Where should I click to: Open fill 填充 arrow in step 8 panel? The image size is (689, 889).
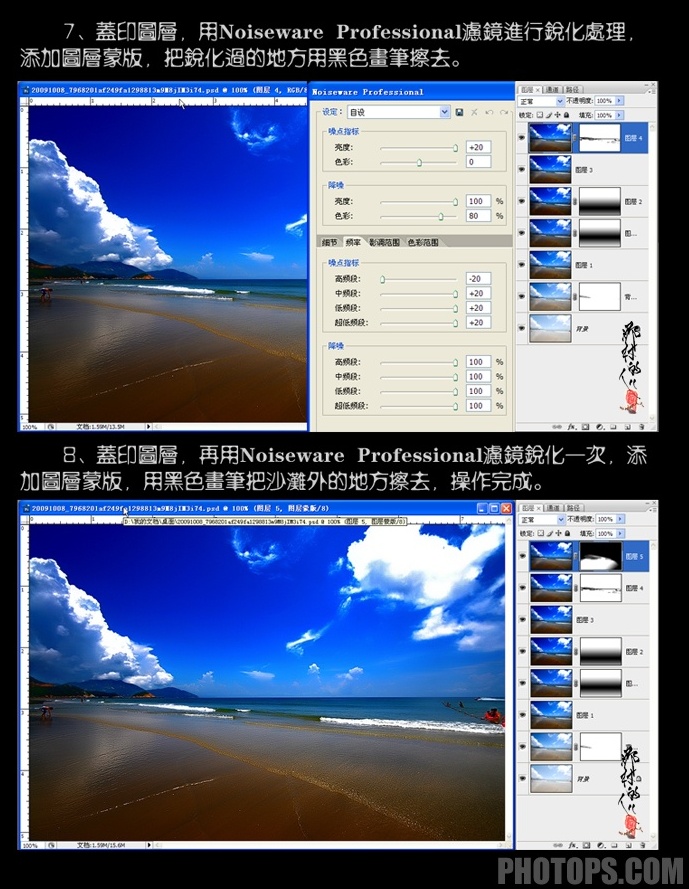tap(620, 534)
